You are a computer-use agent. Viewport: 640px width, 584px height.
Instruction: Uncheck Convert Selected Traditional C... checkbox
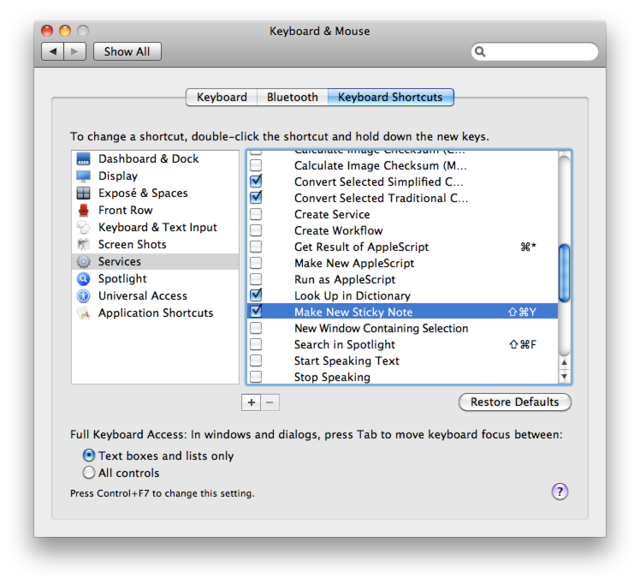256,198
